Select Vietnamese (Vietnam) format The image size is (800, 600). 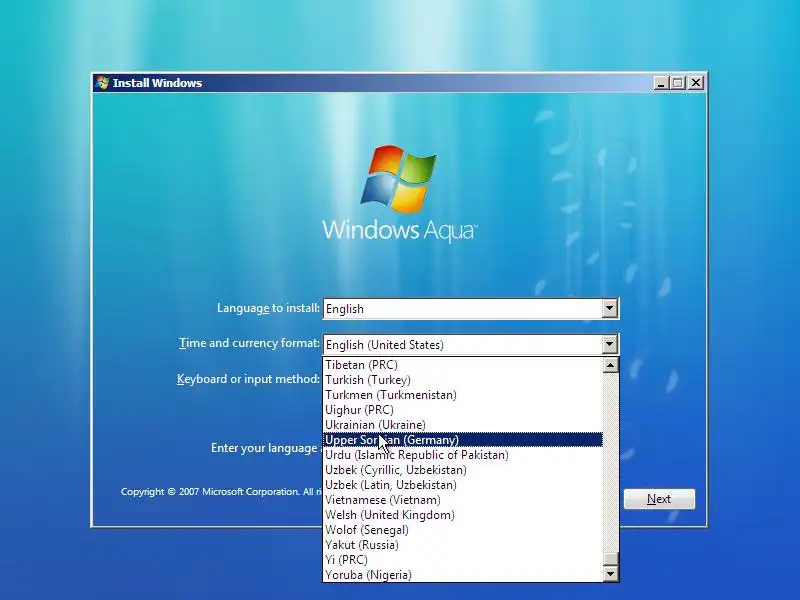tap(463, 500)
